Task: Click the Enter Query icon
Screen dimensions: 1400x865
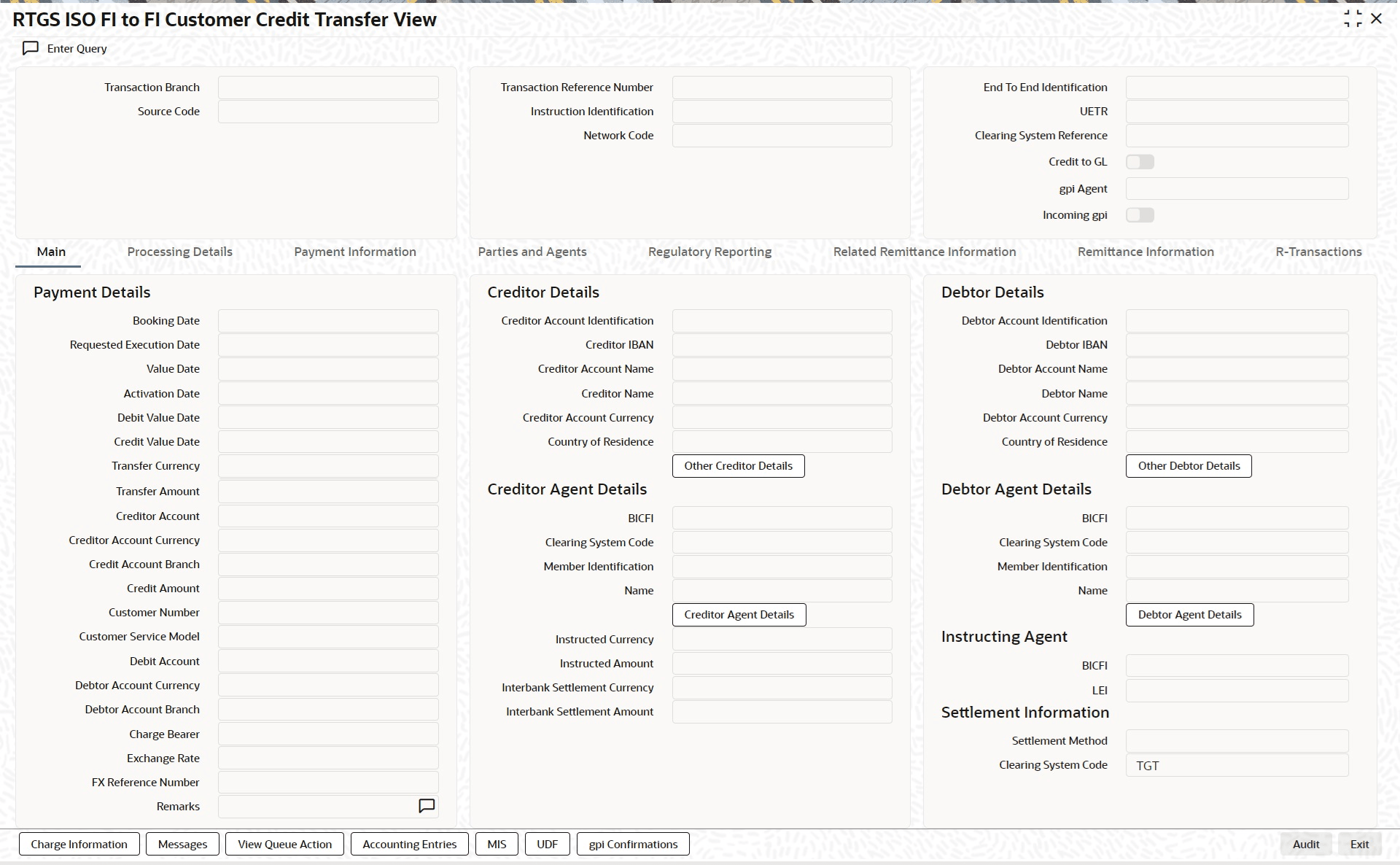Action: (31, 48)
